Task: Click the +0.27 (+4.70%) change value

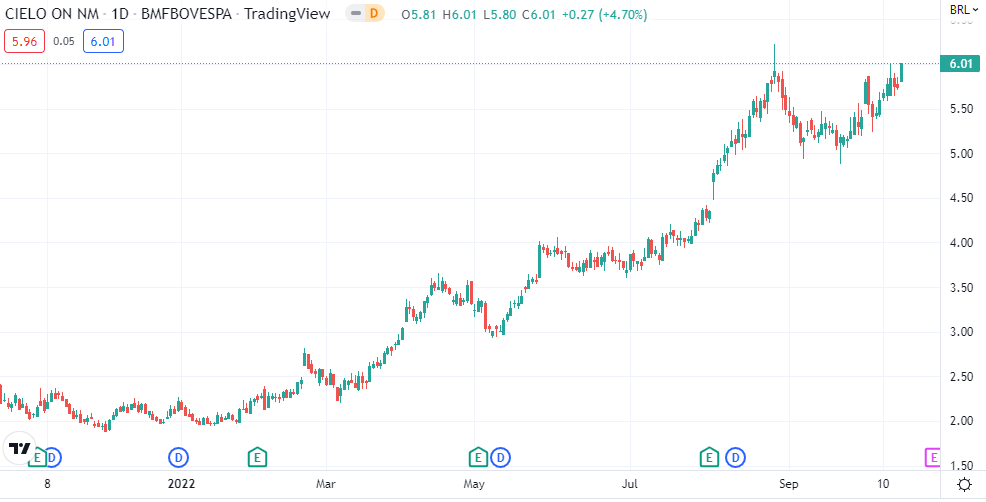Action: click(x=604, y=14)
